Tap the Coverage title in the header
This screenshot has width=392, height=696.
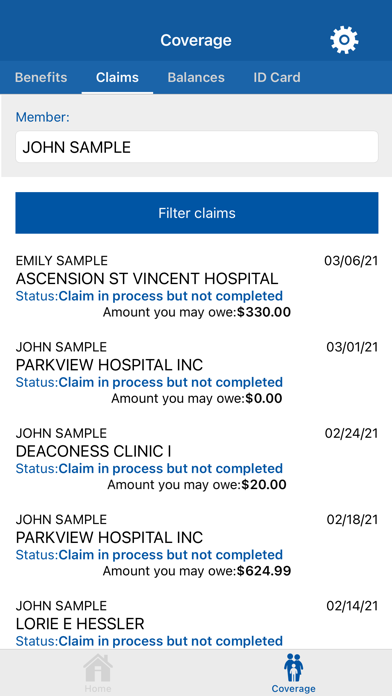[x=196, y=40]
